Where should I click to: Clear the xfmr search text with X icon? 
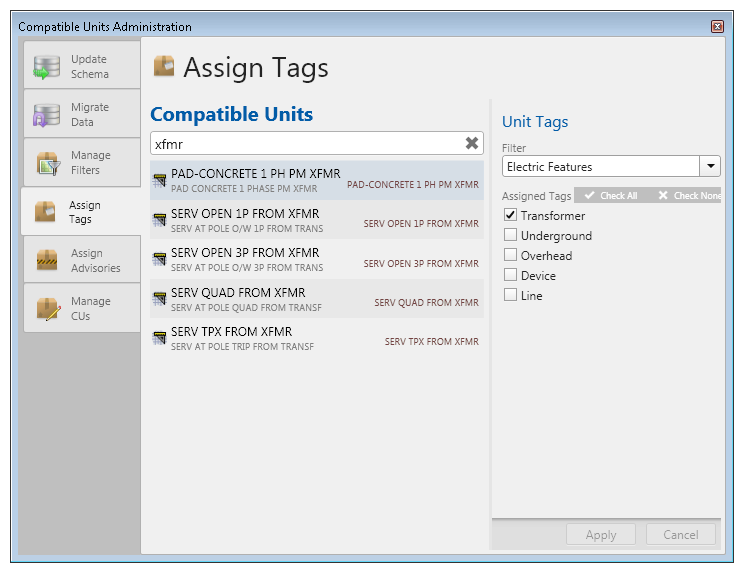pos(472,143)
